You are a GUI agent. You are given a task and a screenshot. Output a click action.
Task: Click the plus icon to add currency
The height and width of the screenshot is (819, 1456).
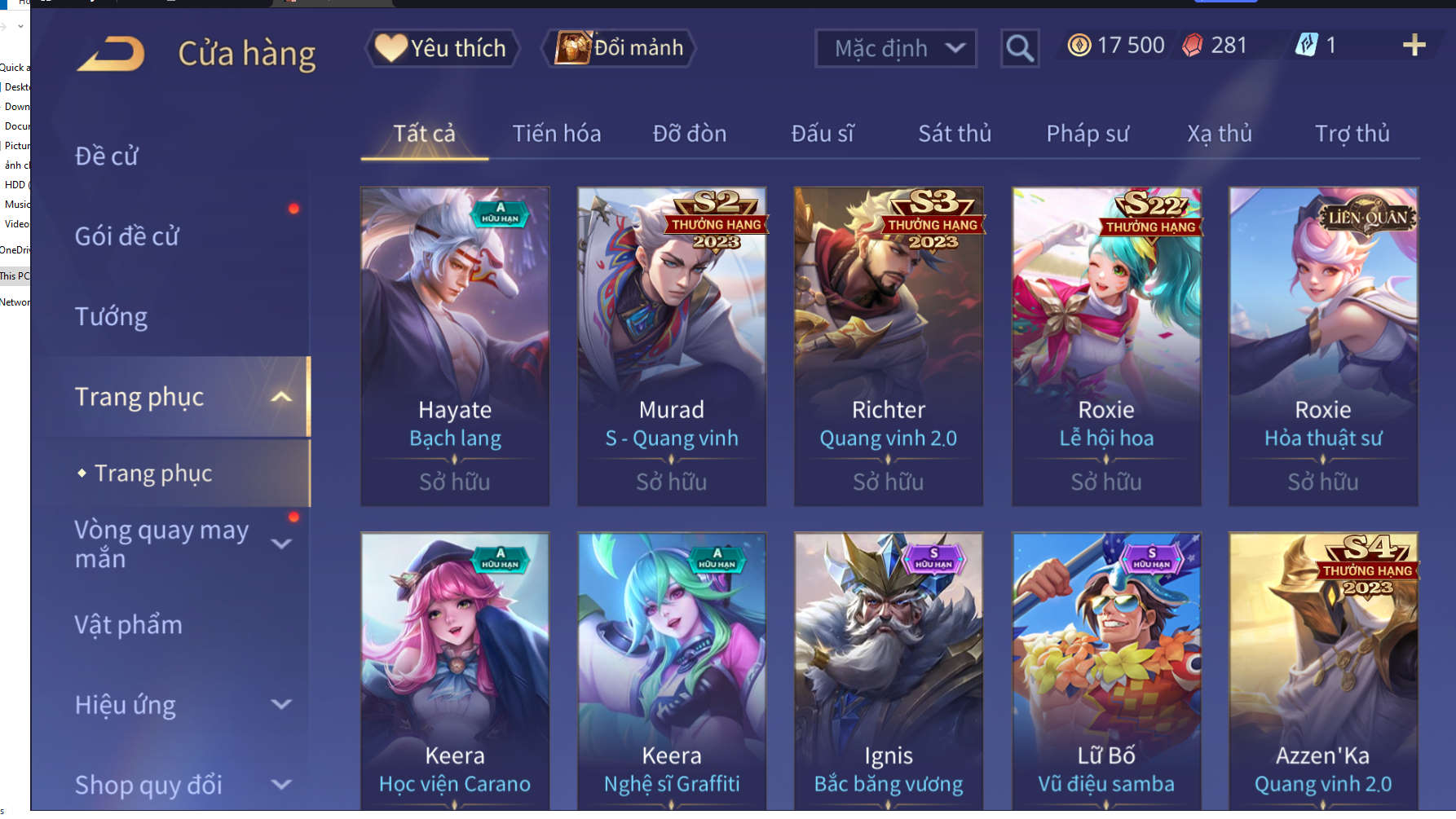pyautogui.click(x=1414, y=46)
